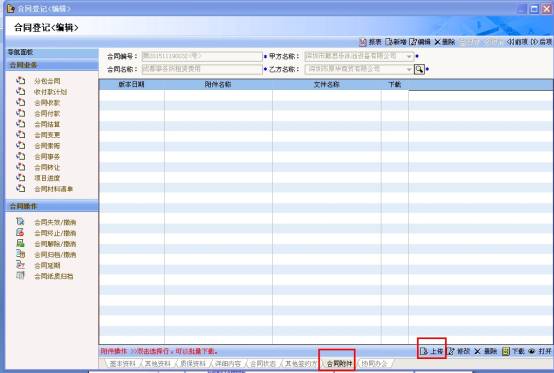Click the 附件名称 column header
554x373 pixels.
(218, 84)
